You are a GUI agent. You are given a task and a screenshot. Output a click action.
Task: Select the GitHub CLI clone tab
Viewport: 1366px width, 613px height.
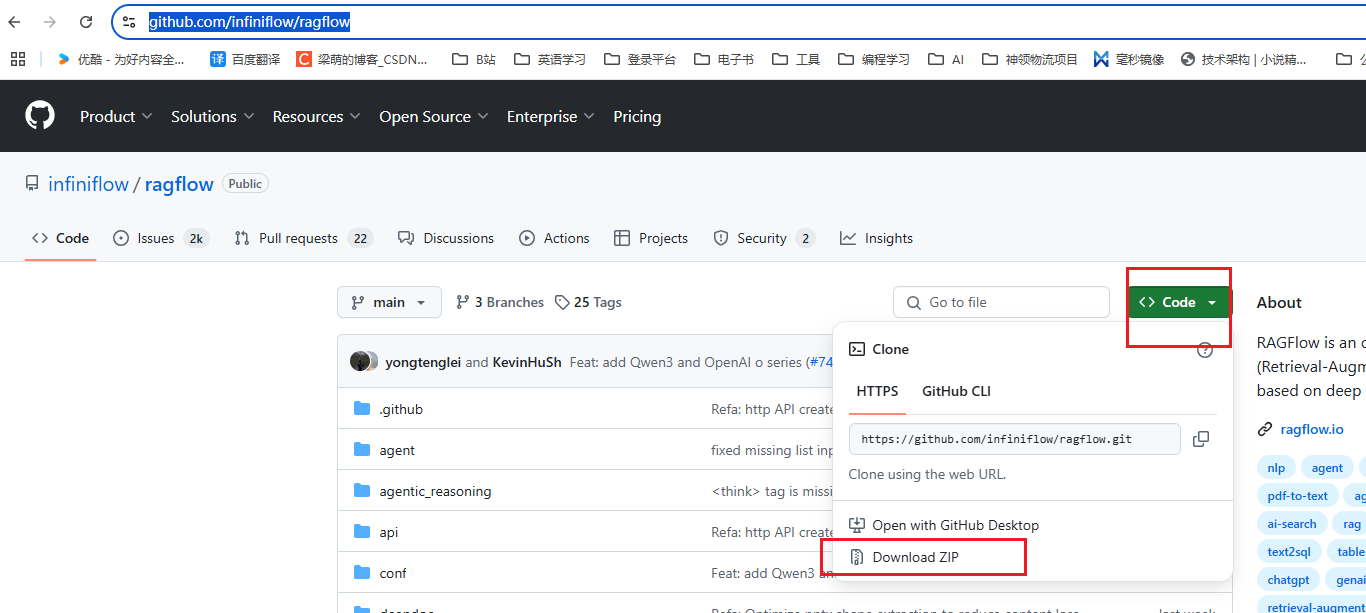956,391
